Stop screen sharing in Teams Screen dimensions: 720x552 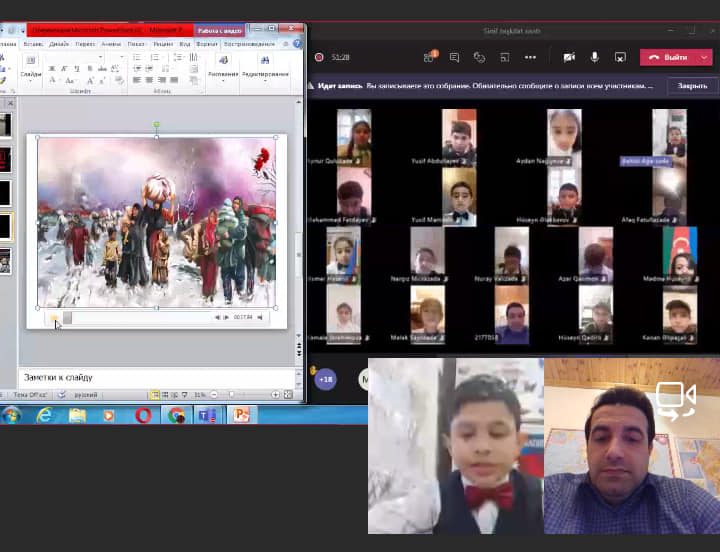[620, 57]
